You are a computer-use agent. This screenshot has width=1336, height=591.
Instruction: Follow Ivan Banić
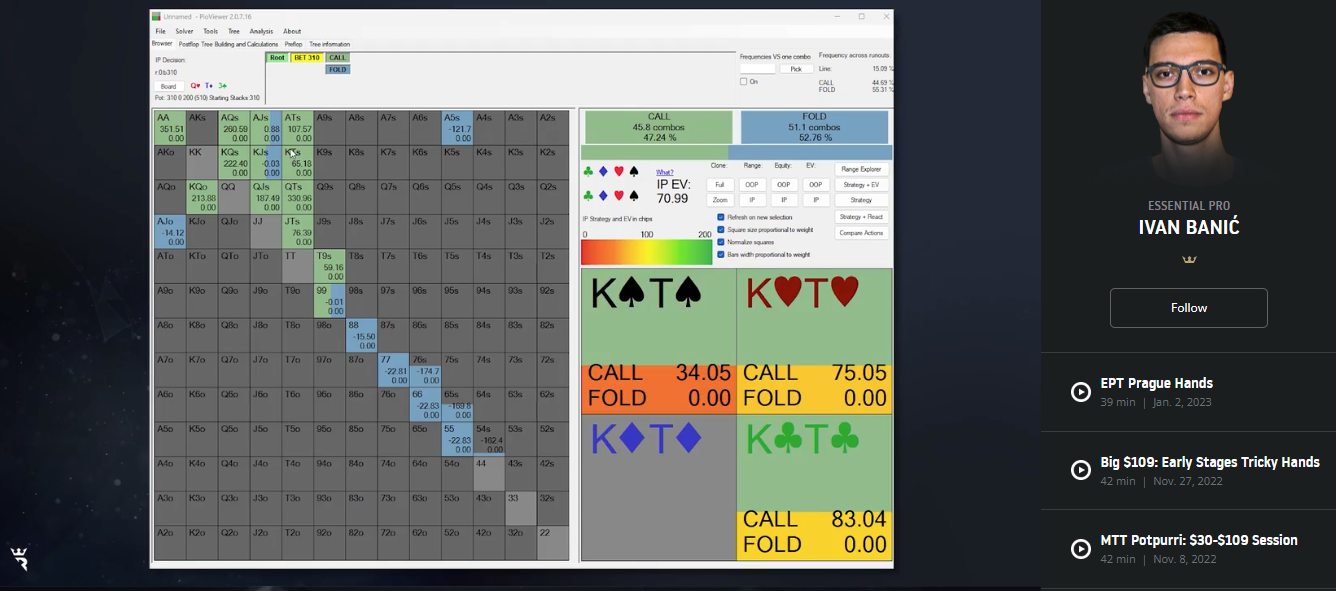tap(1188, 308)
